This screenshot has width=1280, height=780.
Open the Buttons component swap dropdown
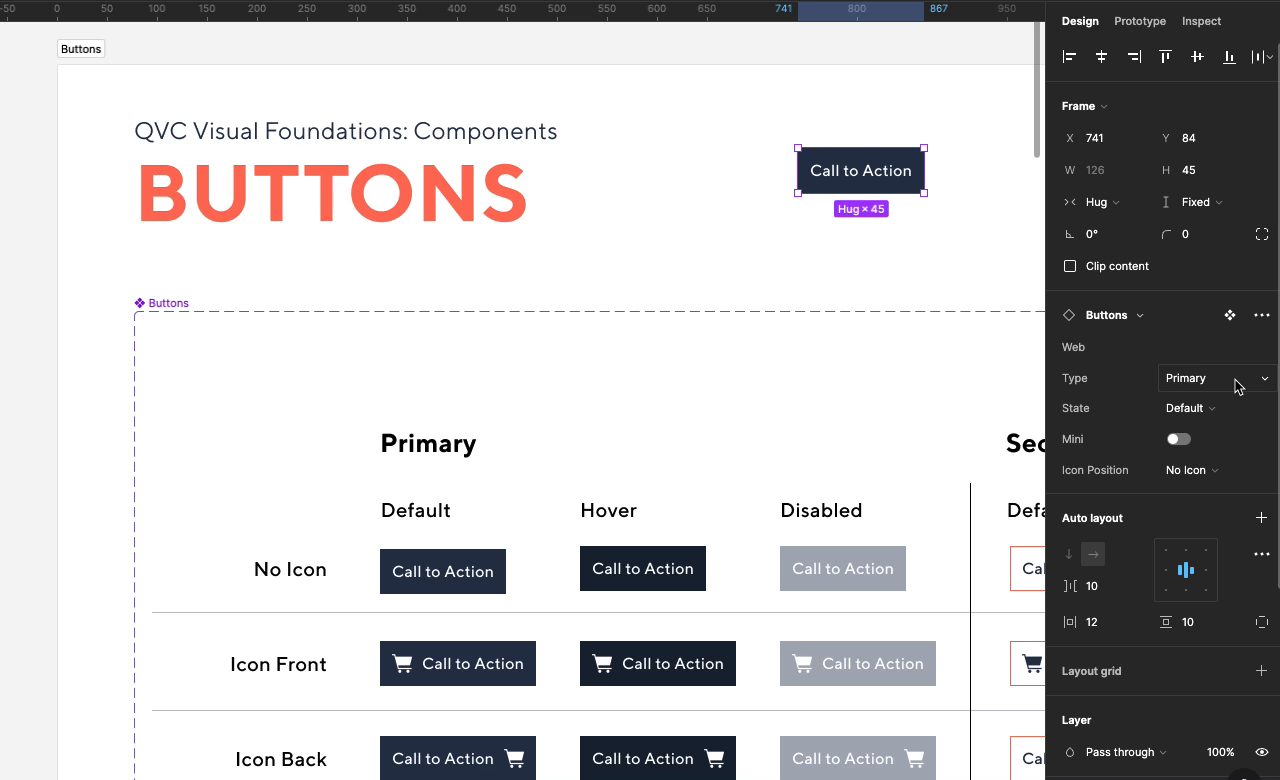pyautogui.click(x=1114, y=315)
